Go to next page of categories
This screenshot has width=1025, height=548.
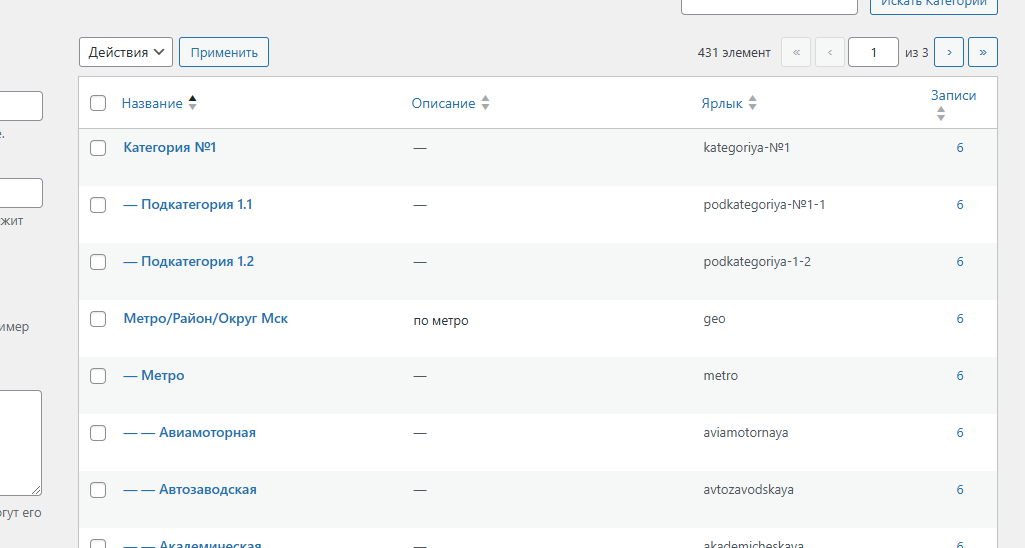tap(948, 52)
